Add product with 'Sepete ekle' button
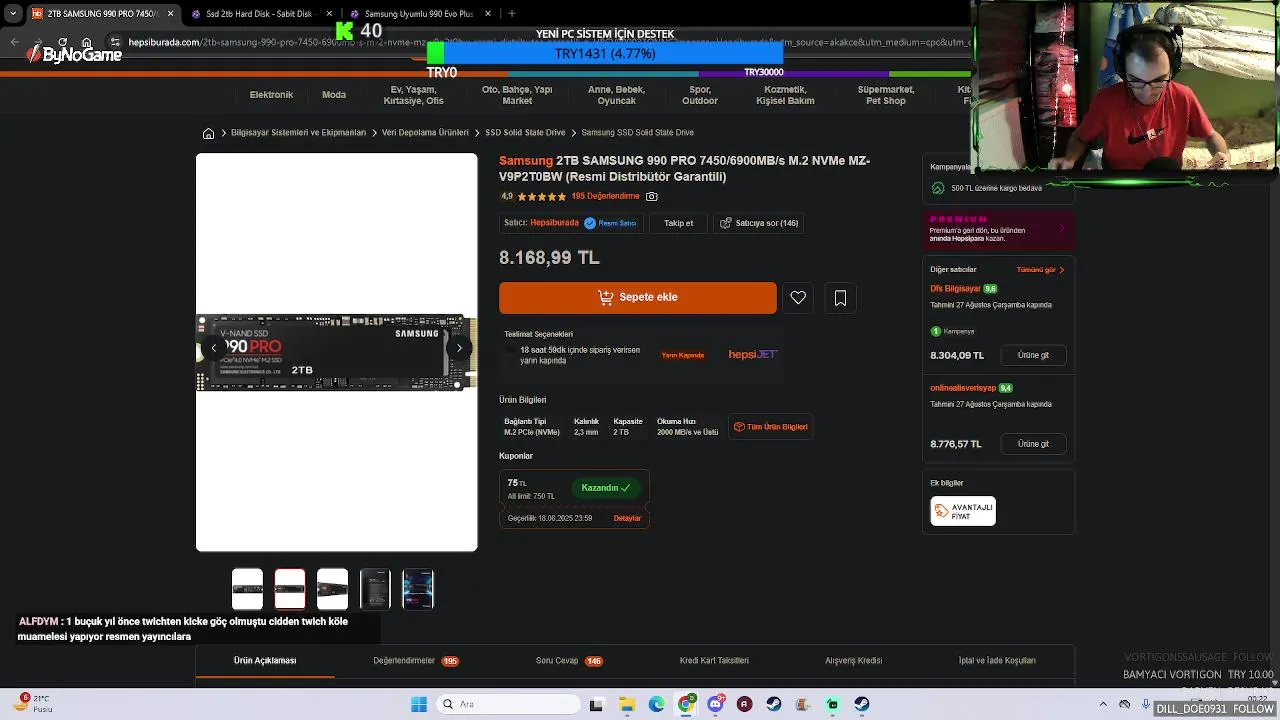 click(638, 297)
